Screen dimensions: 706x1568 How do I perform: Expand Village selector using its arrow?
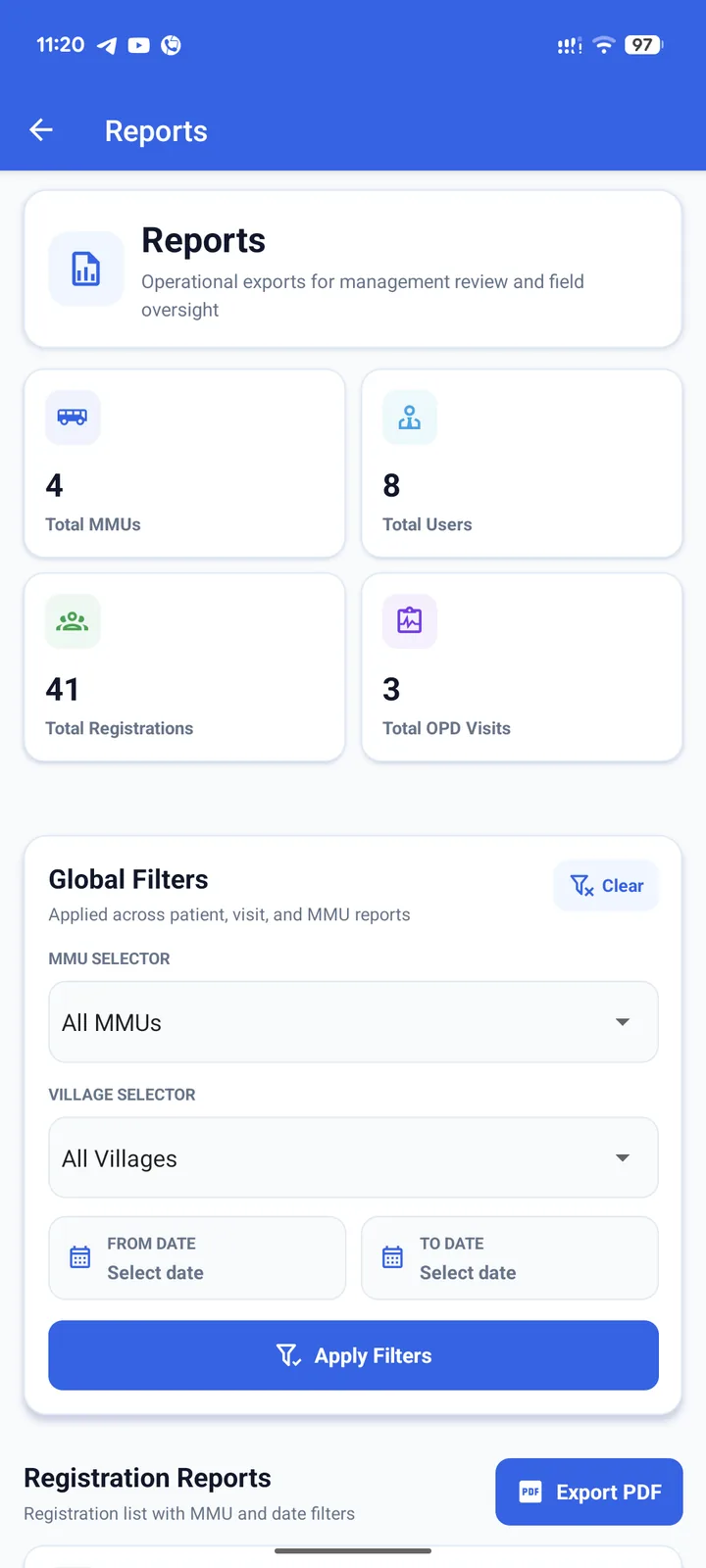[x=623, y=1158]
